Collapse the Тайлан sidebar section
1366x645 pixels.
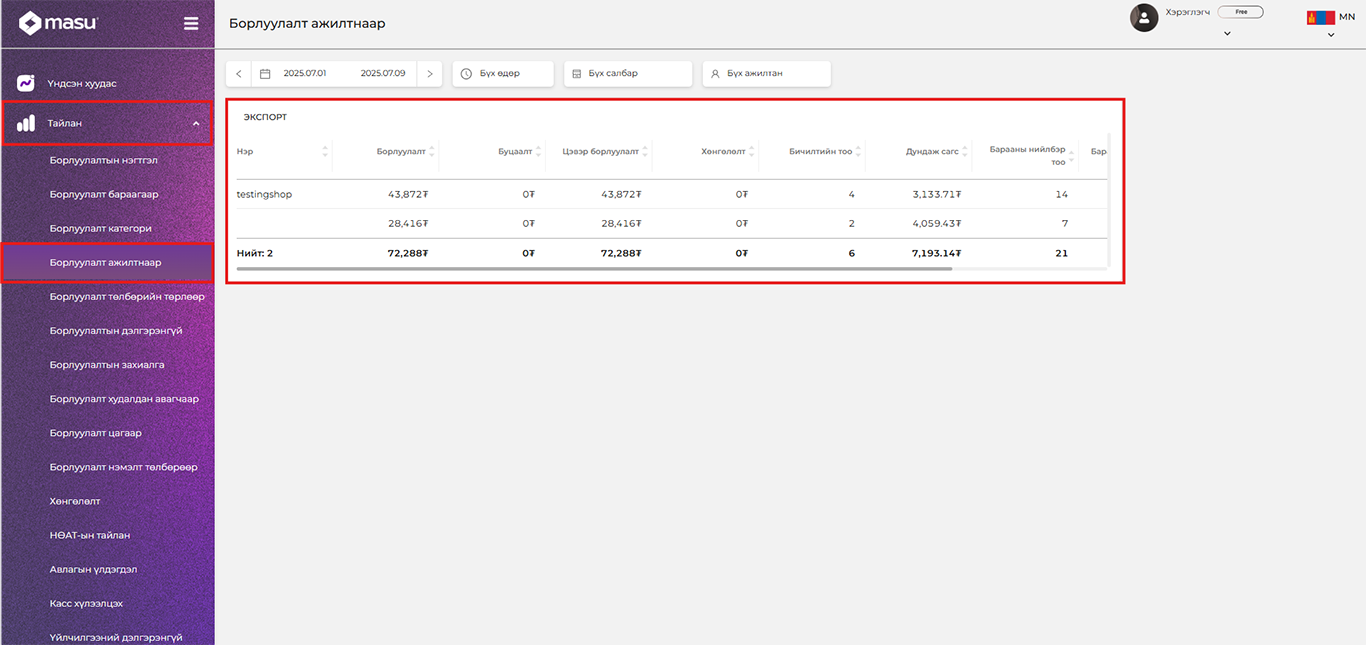click(196, 124)
